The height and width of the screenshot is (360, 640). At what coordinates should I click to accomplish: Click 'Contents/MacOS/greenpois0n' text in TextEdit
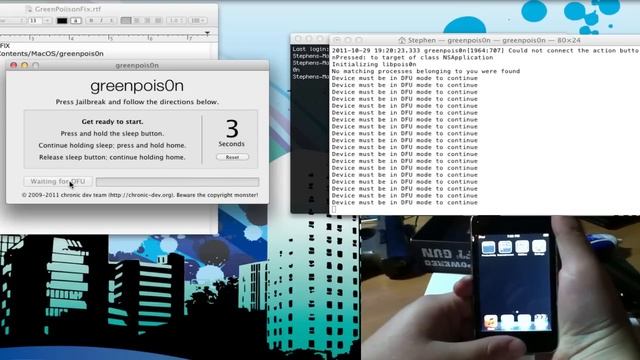pyautogui.click(x=52, y=53)
